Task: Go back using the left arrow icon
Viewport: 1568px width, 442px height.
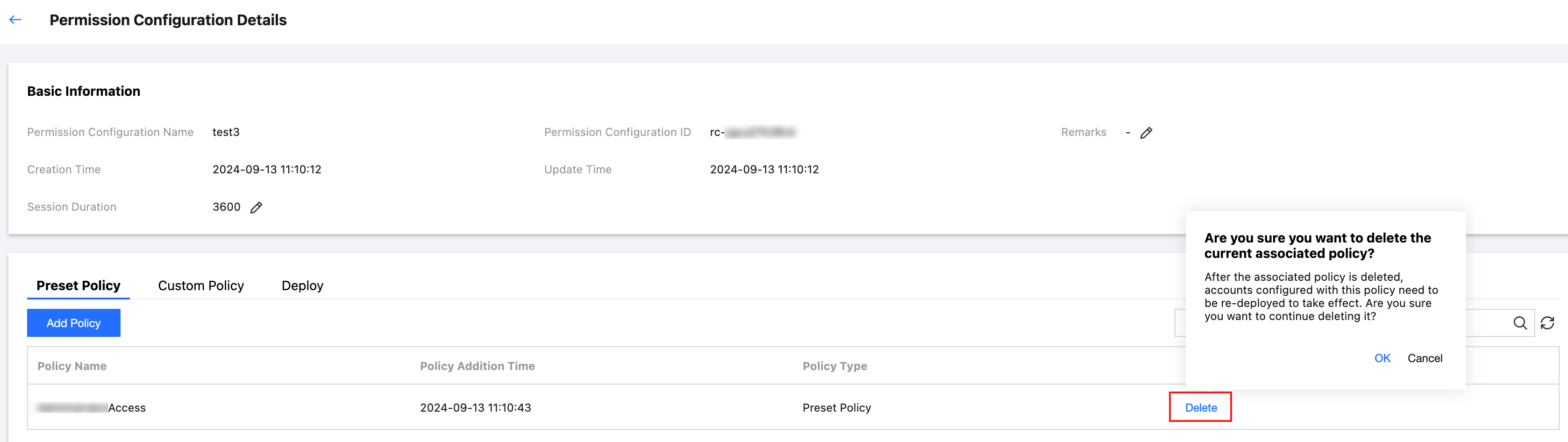Action: click(16, 20)
